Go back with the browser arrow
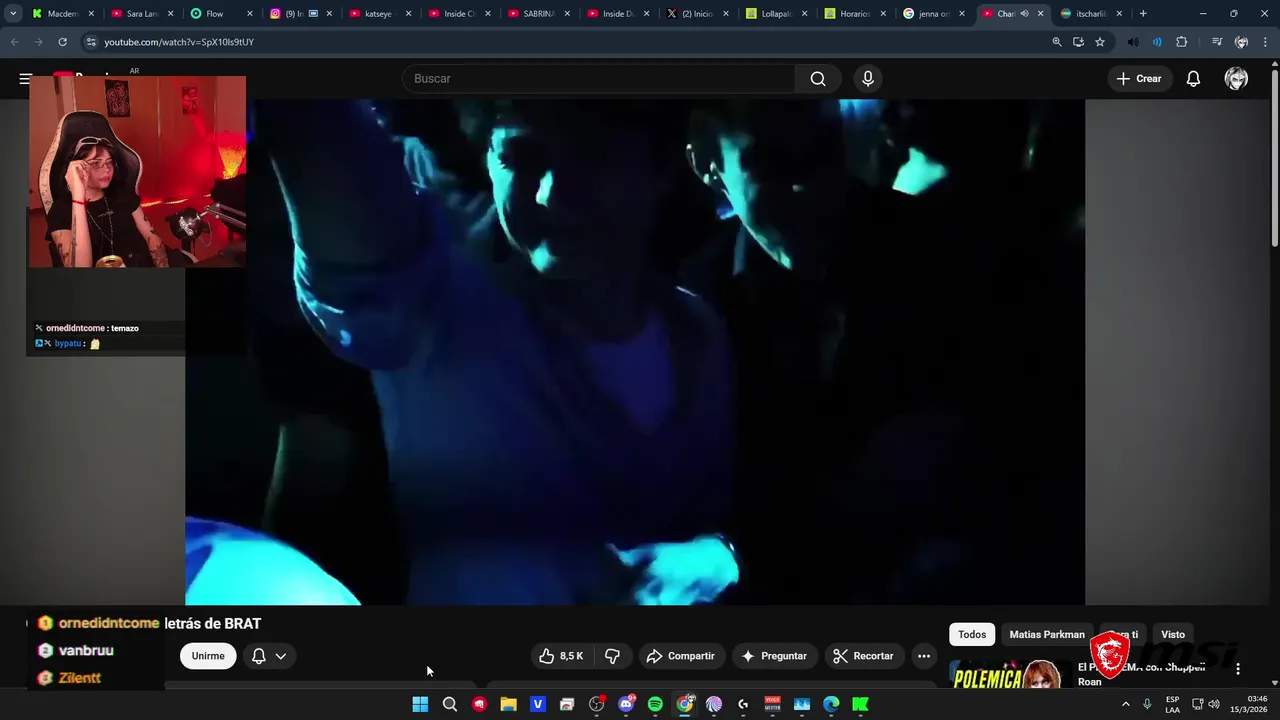The height and width of the screenshot is (720, 1280). (x=14, y=42)
